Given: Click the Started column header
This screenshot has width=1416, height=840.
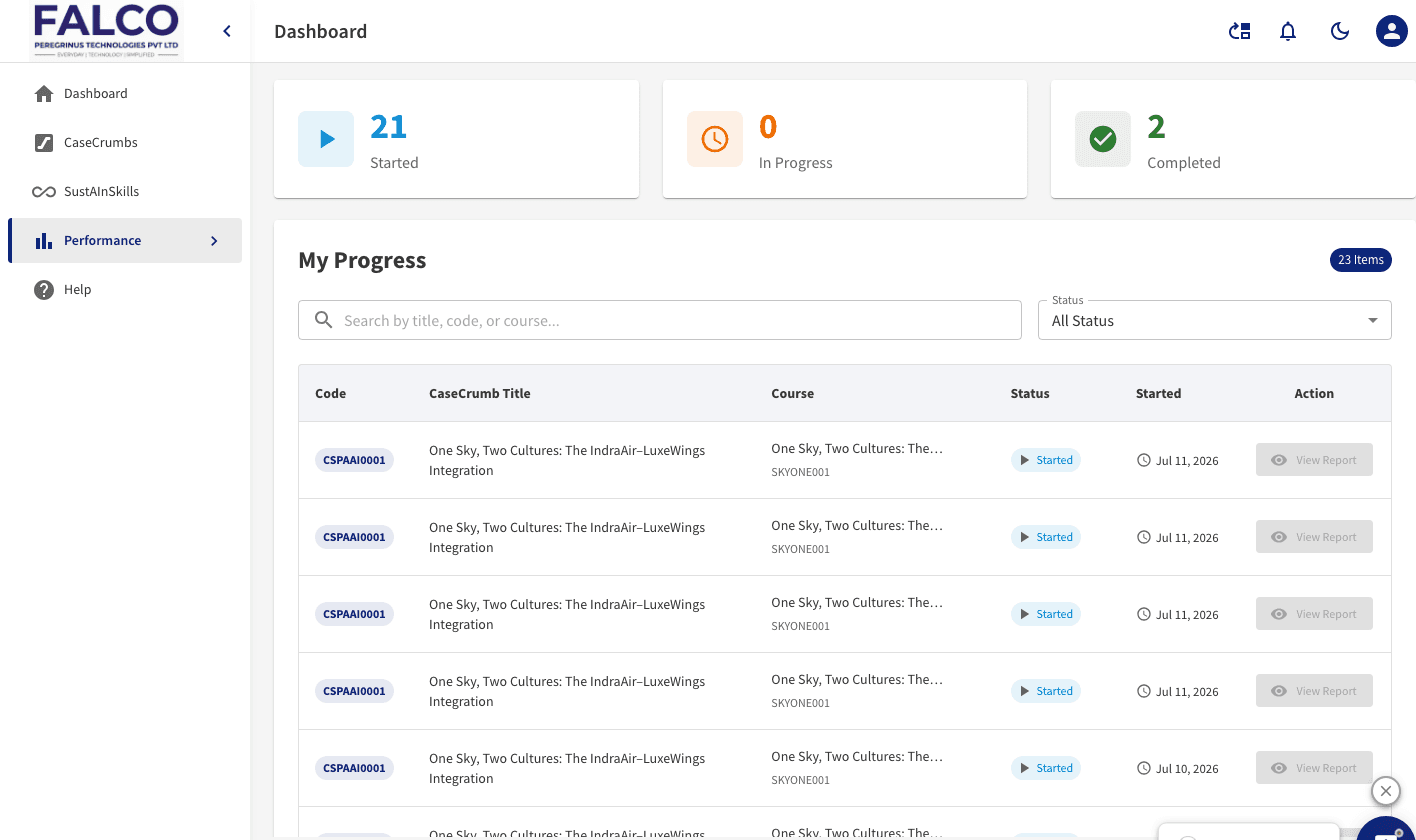Looking at the screenshot, I should tap(1159, 393).
